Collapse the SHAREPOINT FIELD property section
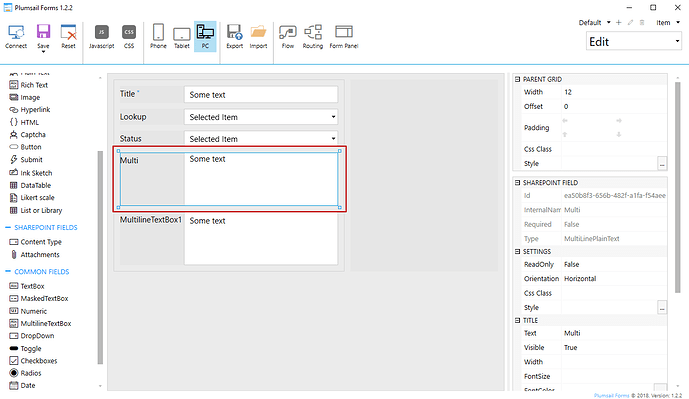The height and width of the screenshot is (399, 689). click(517, 182)
